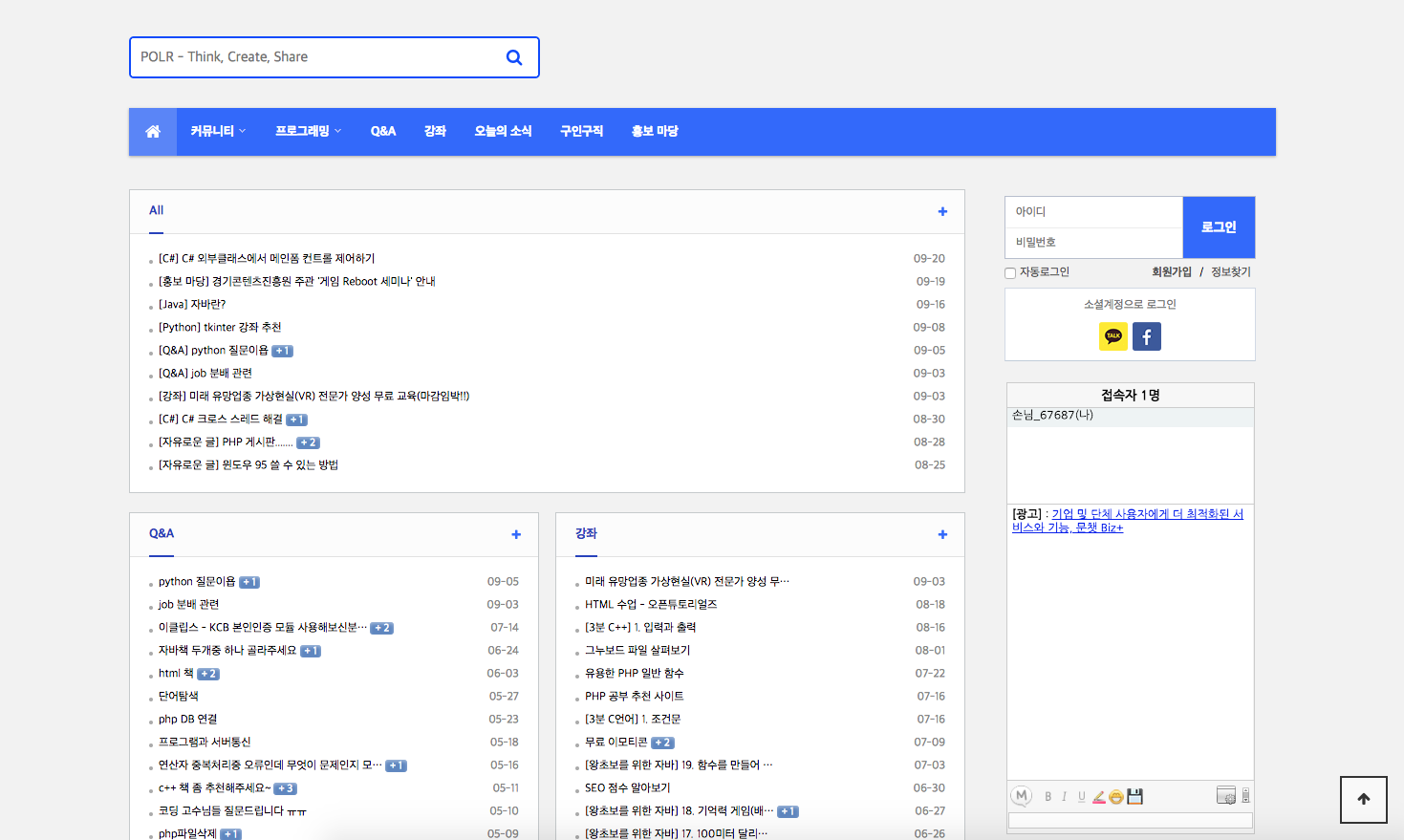Viewport: 1404px width, 840px height.
Task: Expand the 프로그래밍 dropdown menu
Action: coord(308,132)
